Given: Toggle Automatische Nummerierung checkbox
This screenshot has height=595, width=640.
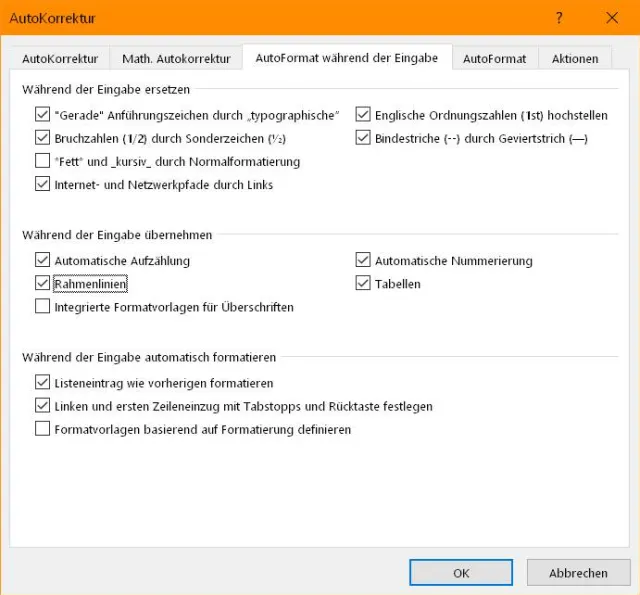Looking at the screenshot, I should 363,261.
